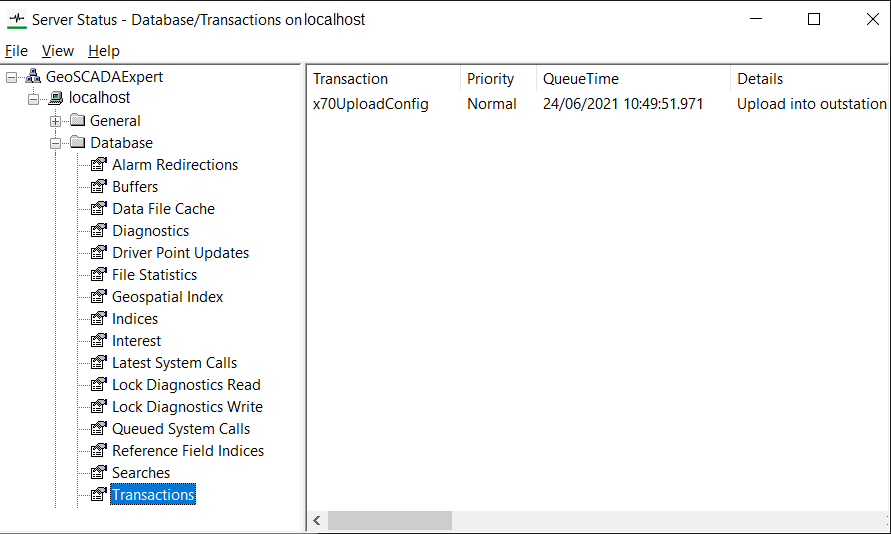The height and width of the screenshot is (534, 891).
Task: Click the Data File Cache icon
Action: [x=98, y=209]
